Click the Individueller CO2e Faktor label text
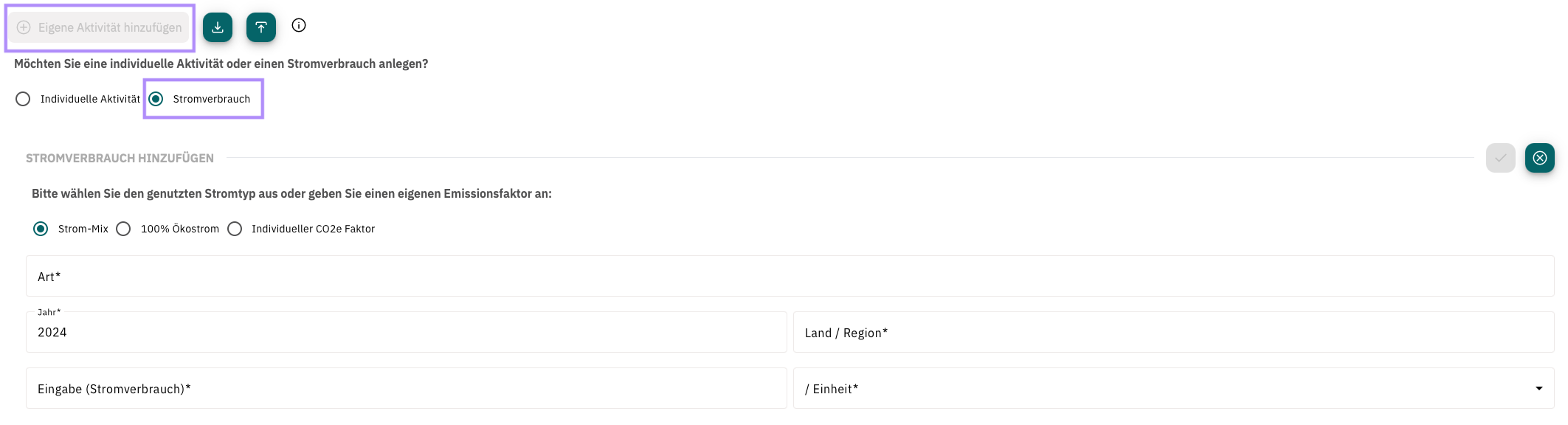Image resolution: width=1568 pixels, height=425 pixels. tap(313, 229)
